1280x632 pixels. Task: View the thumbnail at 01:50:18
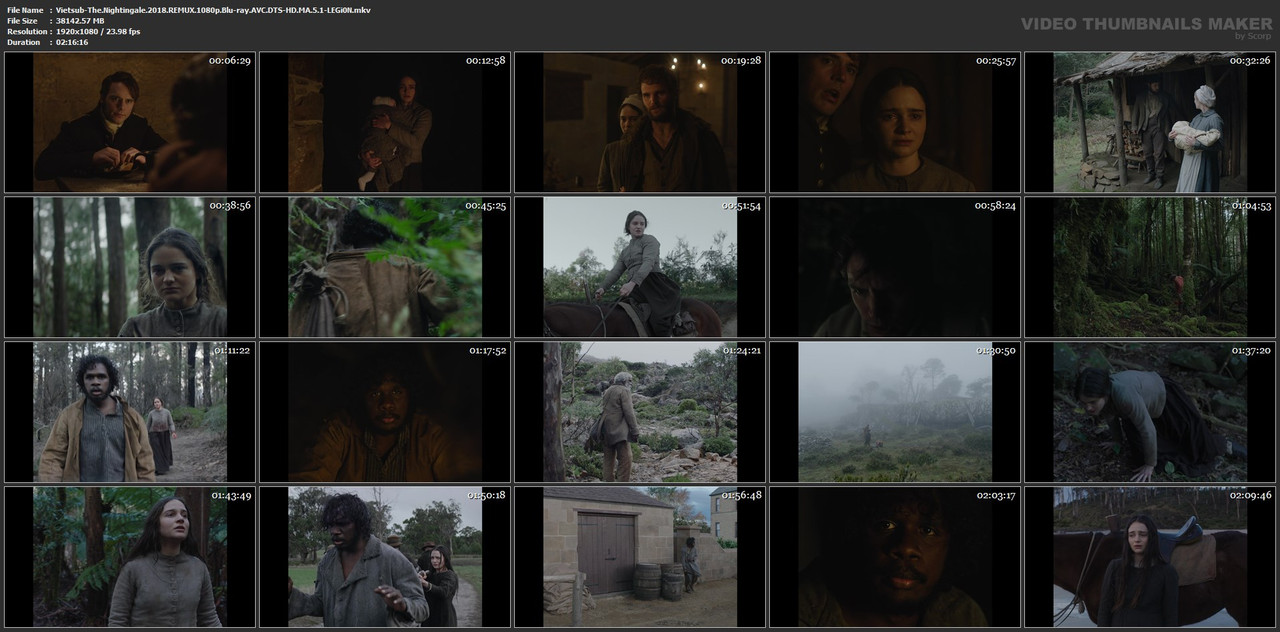click(385, 557)
